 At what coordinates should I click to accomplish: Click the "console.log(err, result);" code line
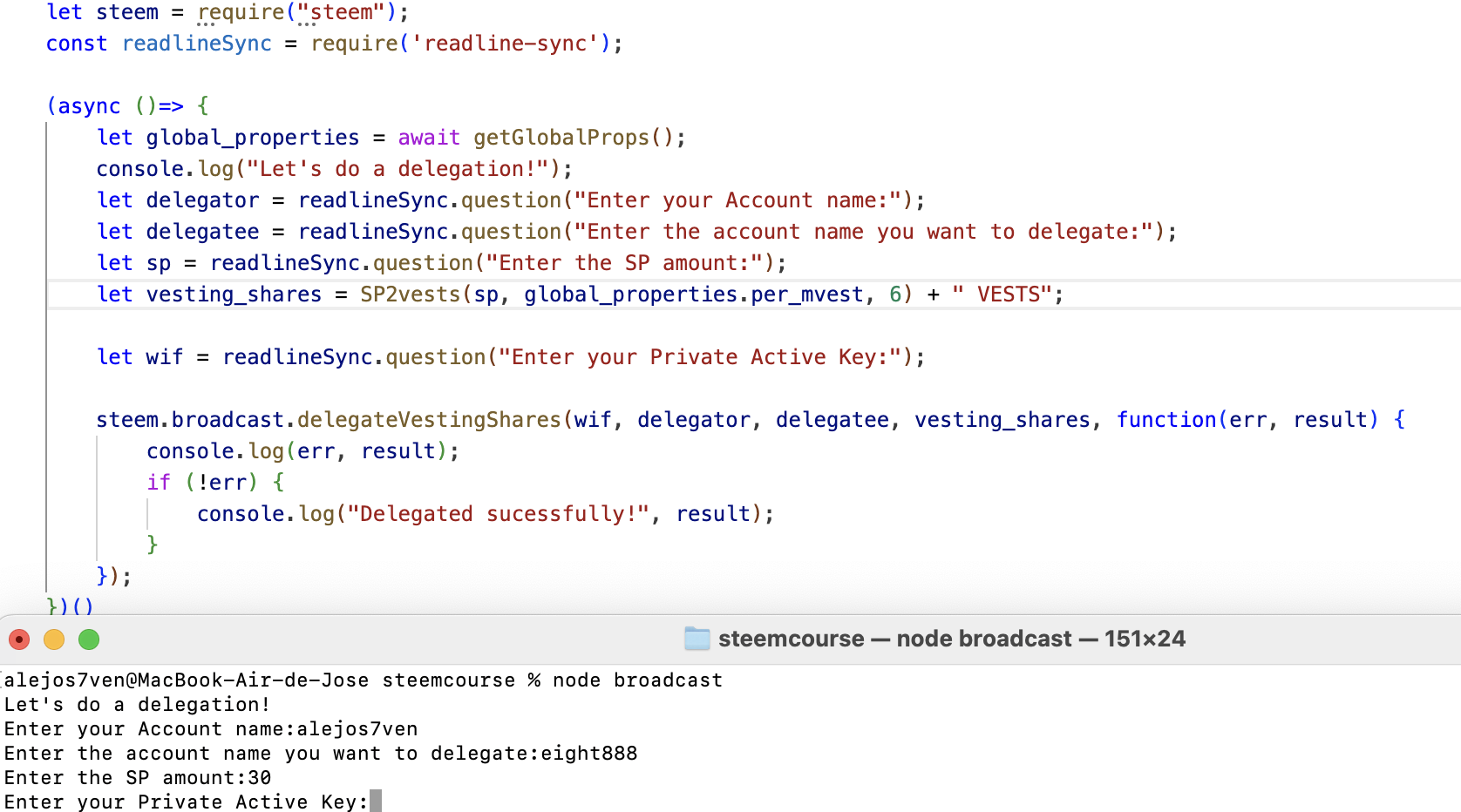coord(302,451)
